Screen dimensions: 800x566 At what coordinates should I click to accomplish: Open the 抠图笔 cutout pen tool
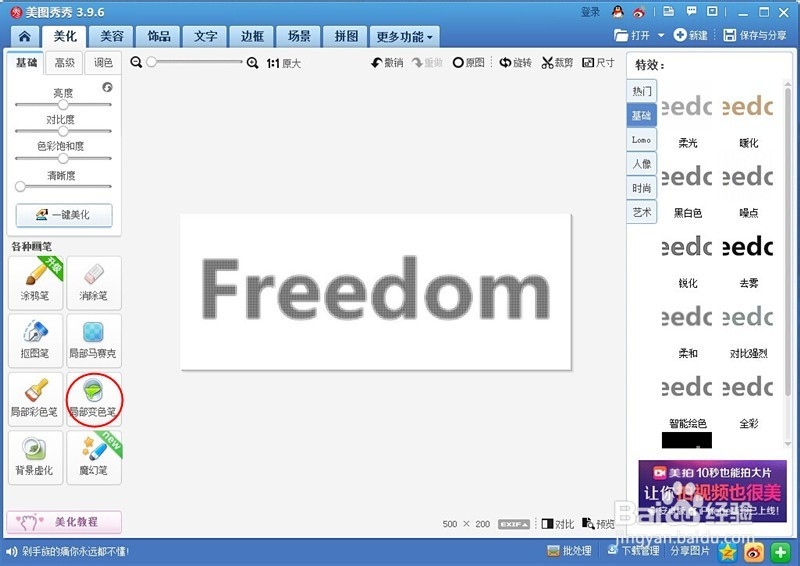coord(35,340)
